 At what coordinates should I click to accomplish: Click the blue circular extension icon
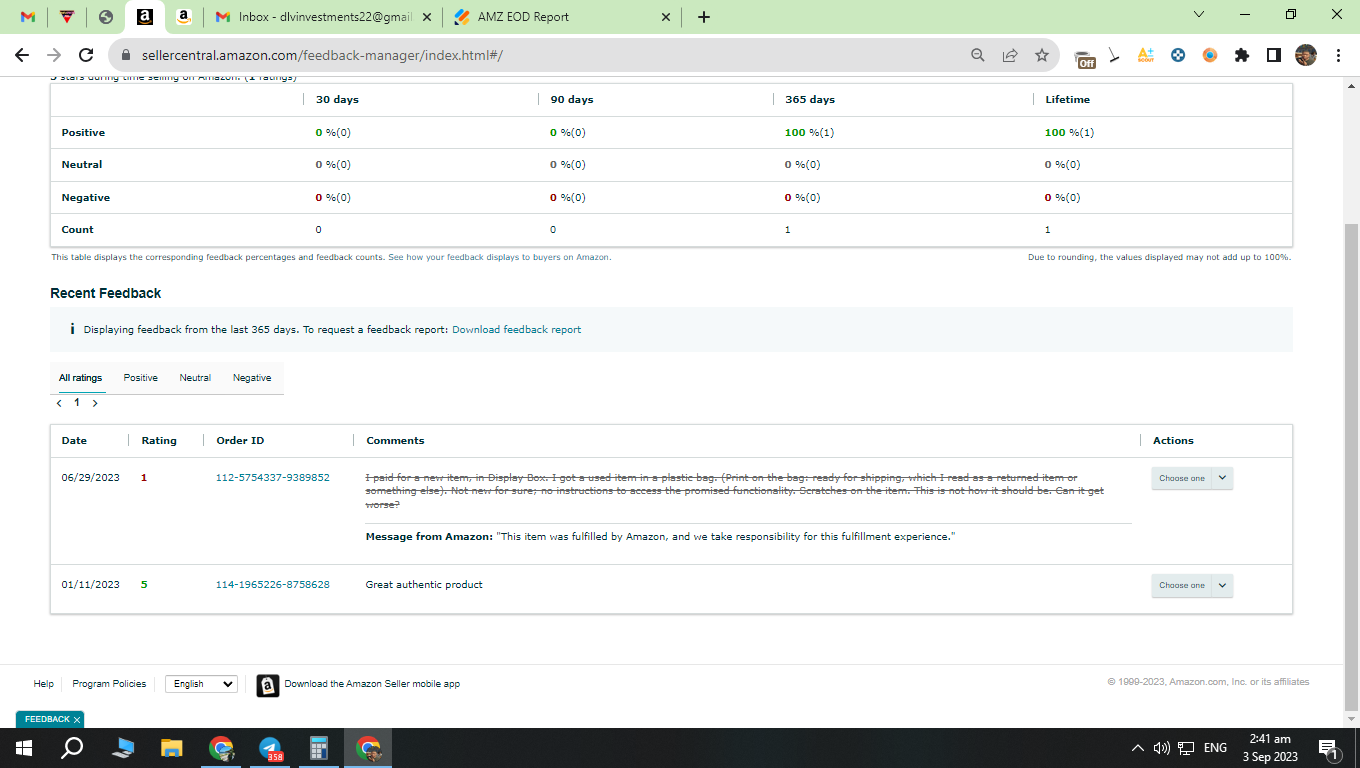(x=1178, y=55)
